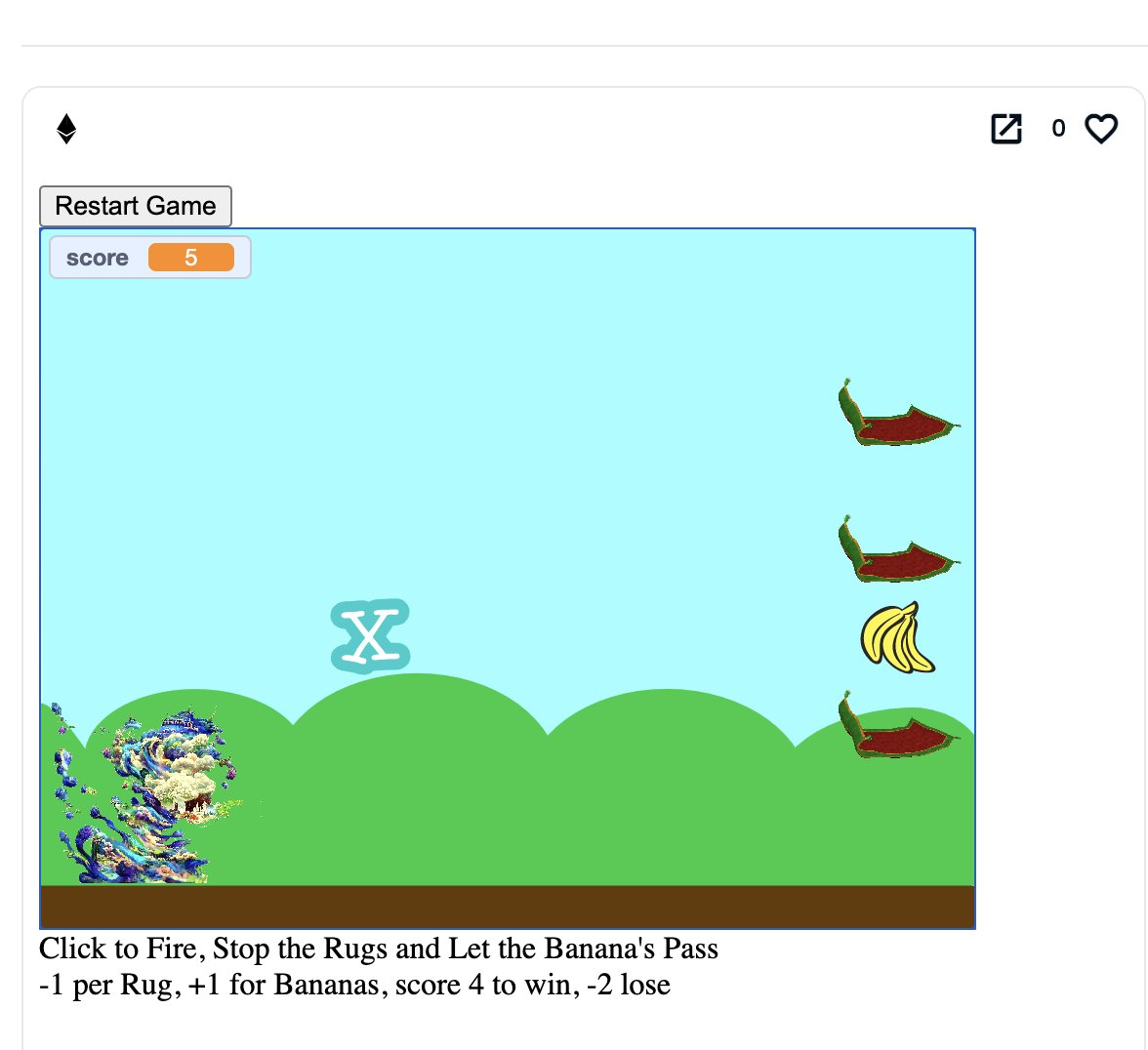Viewport: 1148px width, 1050px height.
Task: Click the topmost rug sprite
Action: click(897, 414)
